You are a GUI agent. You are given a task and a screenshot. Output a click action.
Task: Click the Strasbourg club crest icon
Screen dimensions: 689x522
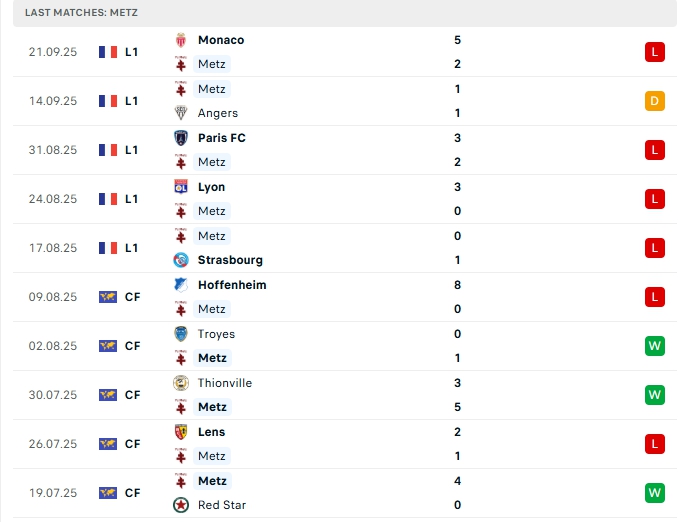pos(181,260)
